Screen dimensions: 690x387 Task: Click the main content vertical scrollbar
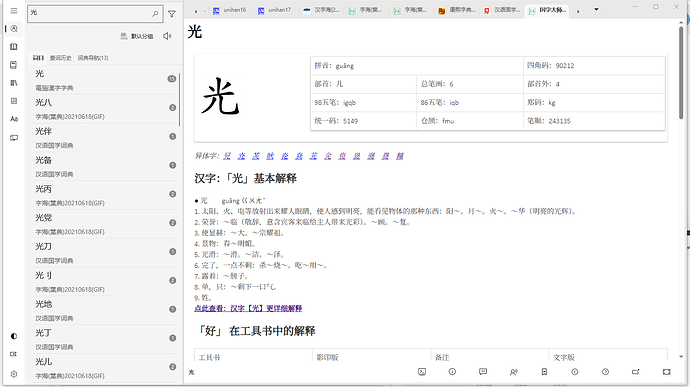tap(681, 73)
